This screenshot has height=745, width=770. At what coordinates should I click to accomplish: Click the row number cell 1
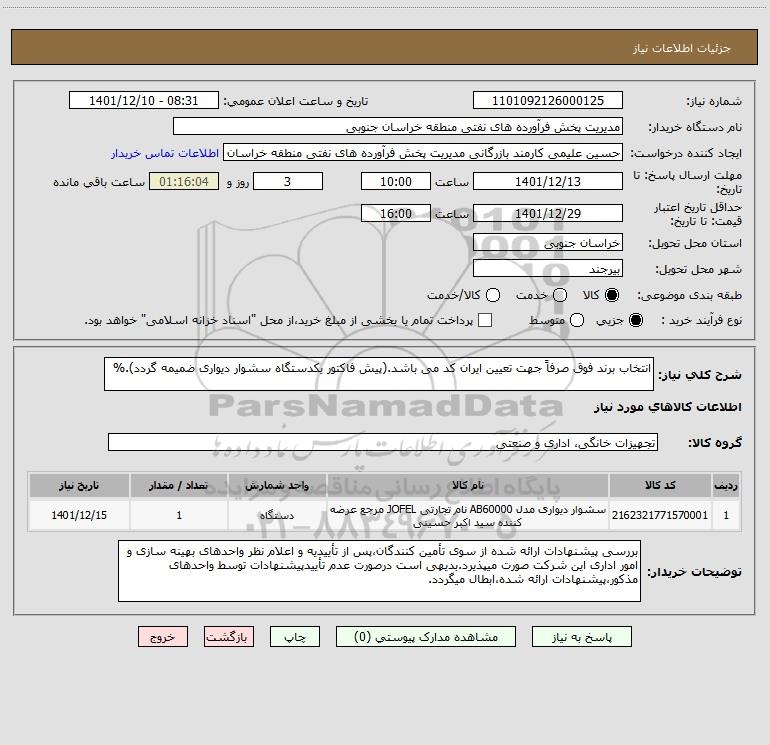(x=726, y=515)
